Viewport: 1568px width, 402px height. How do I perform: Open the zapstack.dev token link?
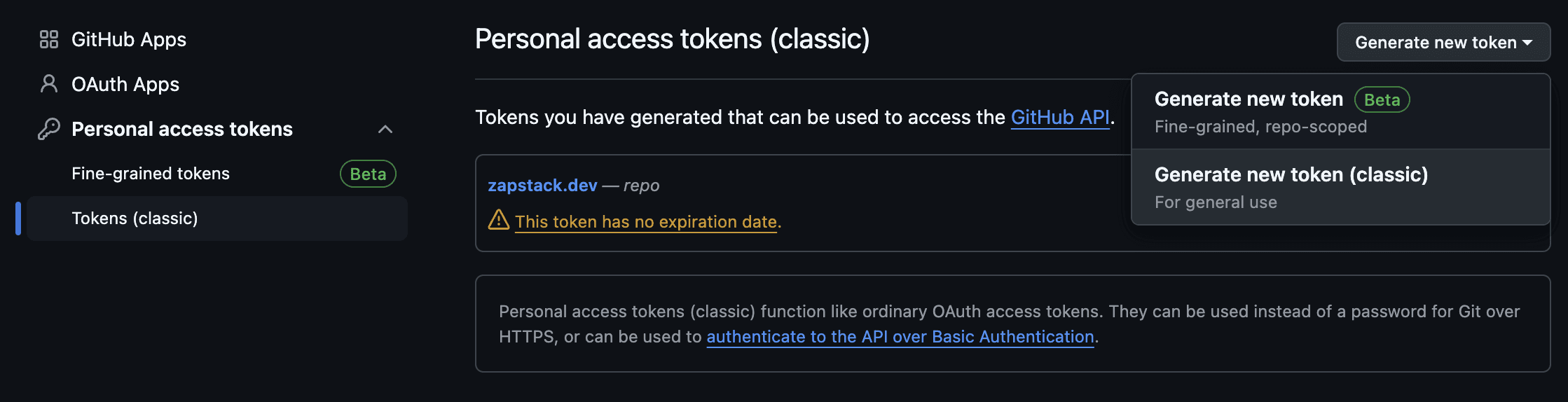click(x=542, y=186)
